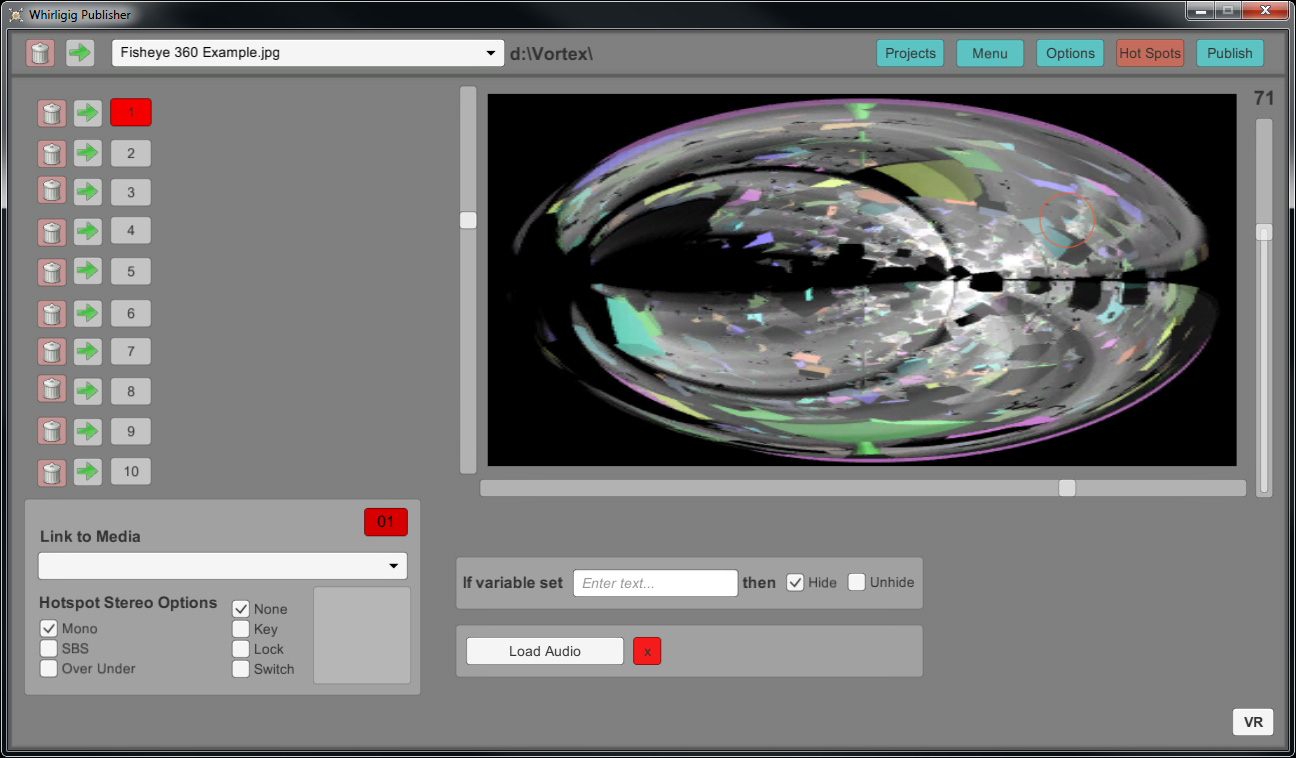Viewport: 1296px width, 758px height.
Task: Click the Load Audio button
Action: coord(545,651)
